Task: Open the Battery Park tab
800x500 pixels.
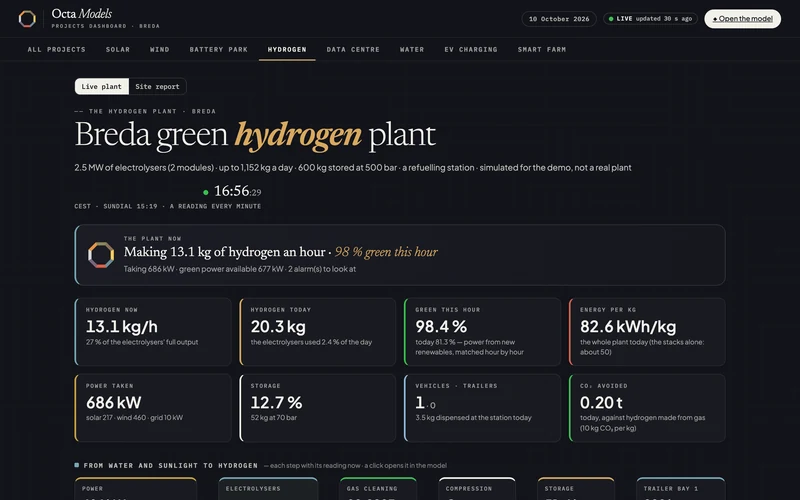Action: click(219, 49)
